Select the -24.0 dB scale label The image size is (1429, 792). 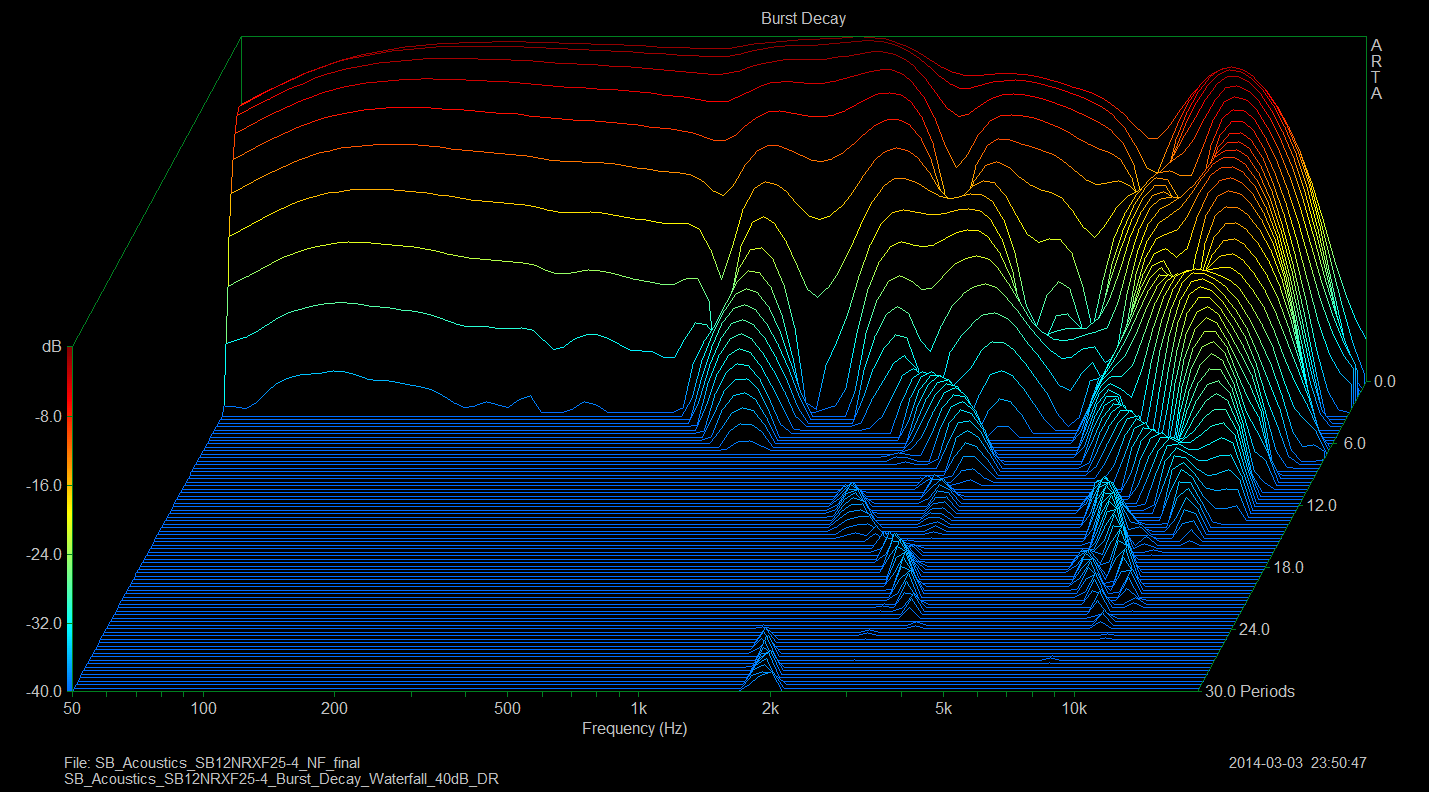click(x=46, y=554)
